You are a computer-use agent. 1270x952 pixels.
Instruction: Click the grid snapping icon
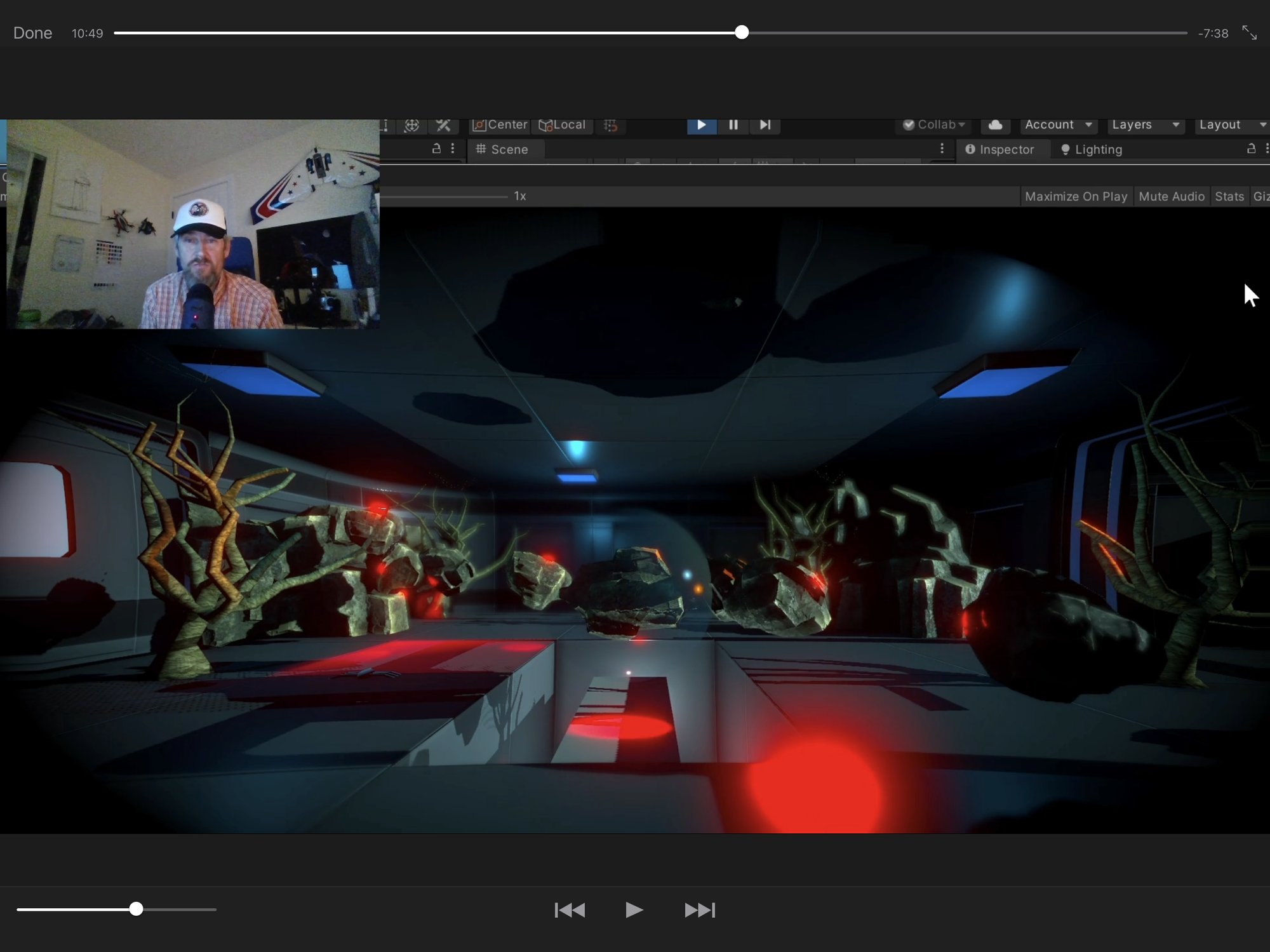611,125
